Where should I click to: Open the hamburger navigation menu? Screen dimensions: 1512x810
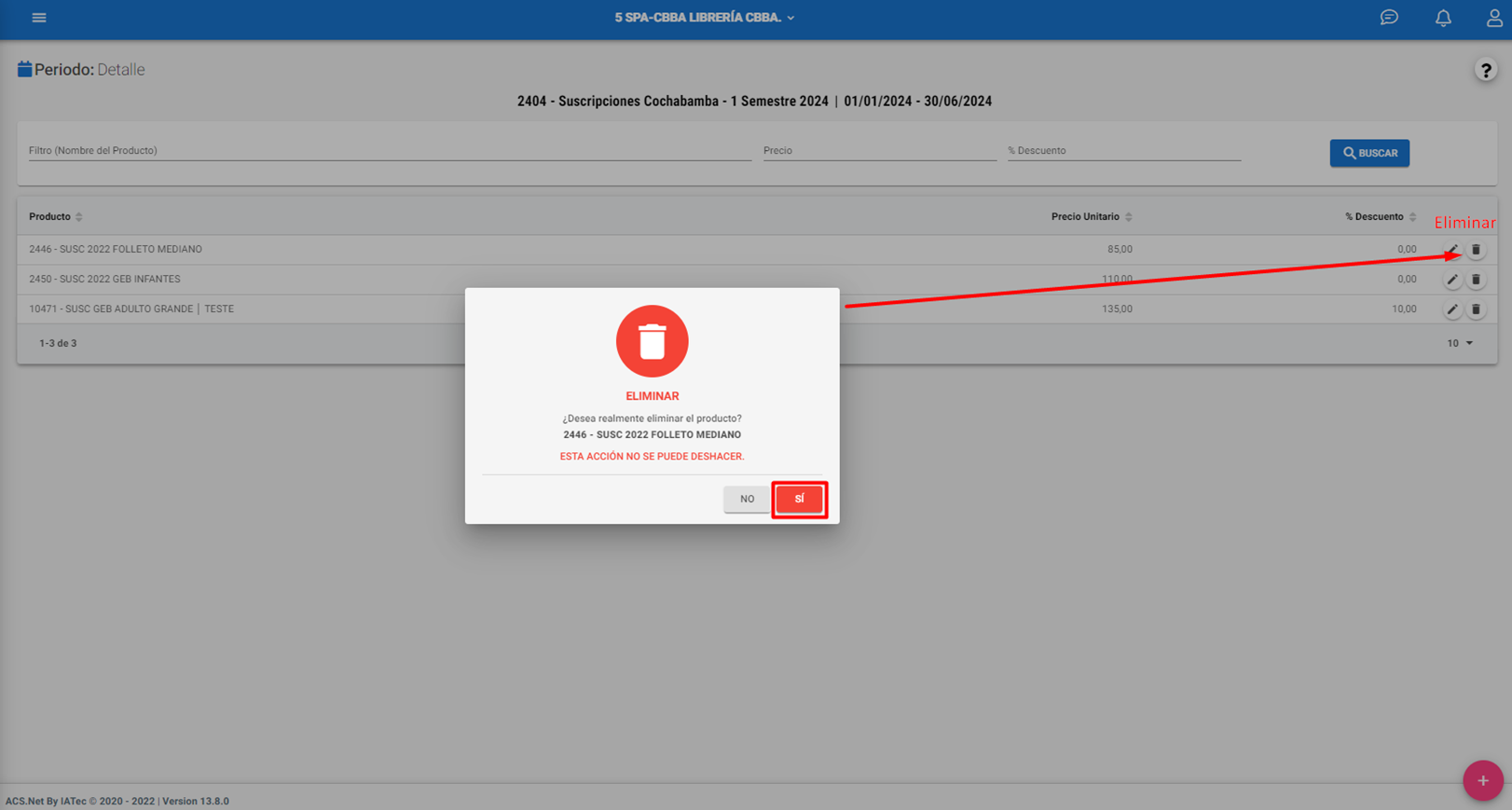click(x=39, y=18)
